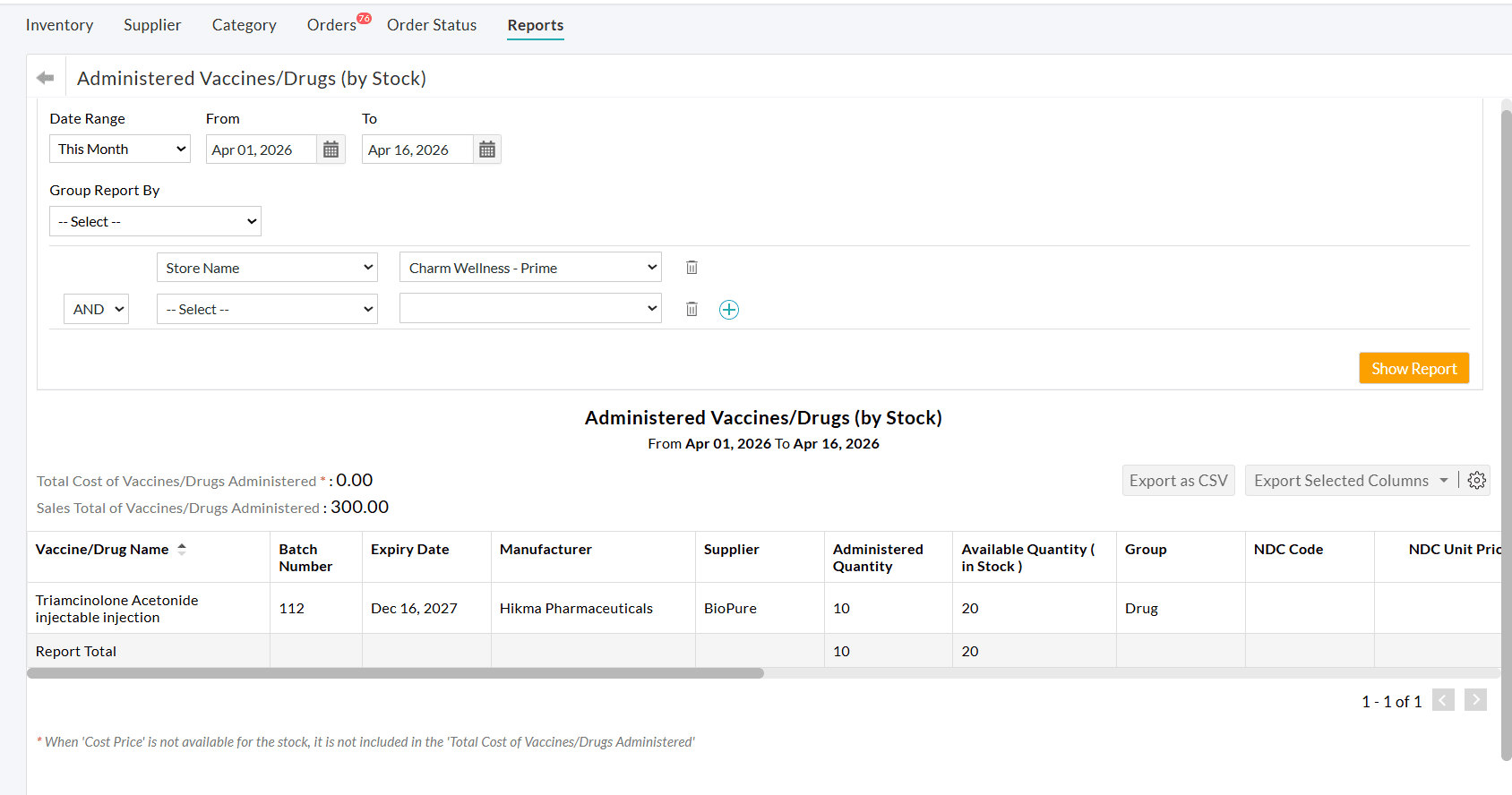The image size is (1512, 795).
Task: Click the To date input field
Action: pyautogui.click(x=417, y=150)
